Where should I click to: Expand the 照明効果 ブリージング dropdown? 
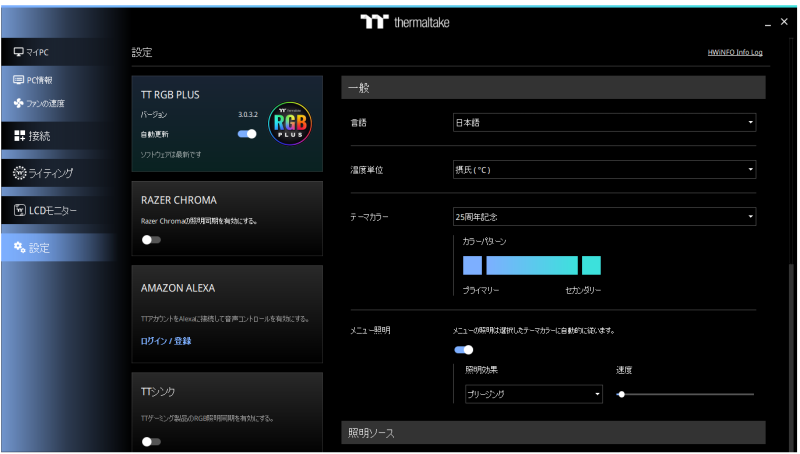(x=533, y=395)
